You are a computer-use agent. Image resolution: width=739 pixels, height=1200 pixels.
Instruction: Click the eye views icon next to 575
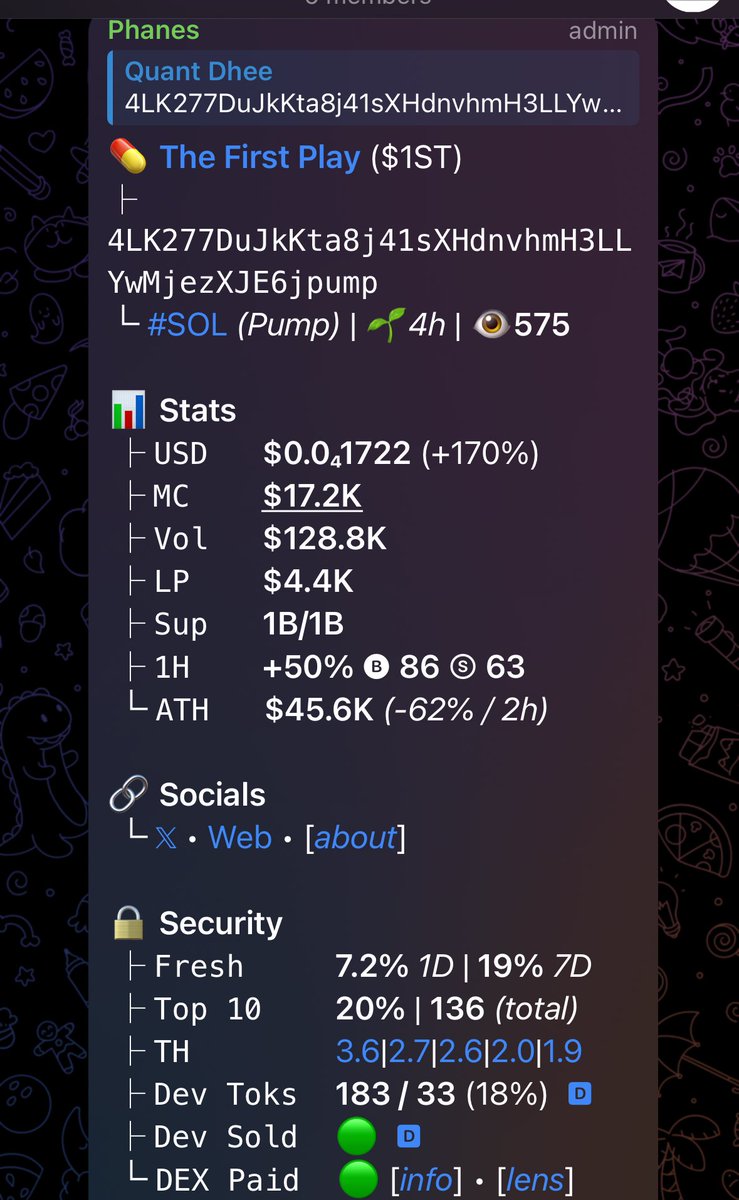(x=490, y=325)
